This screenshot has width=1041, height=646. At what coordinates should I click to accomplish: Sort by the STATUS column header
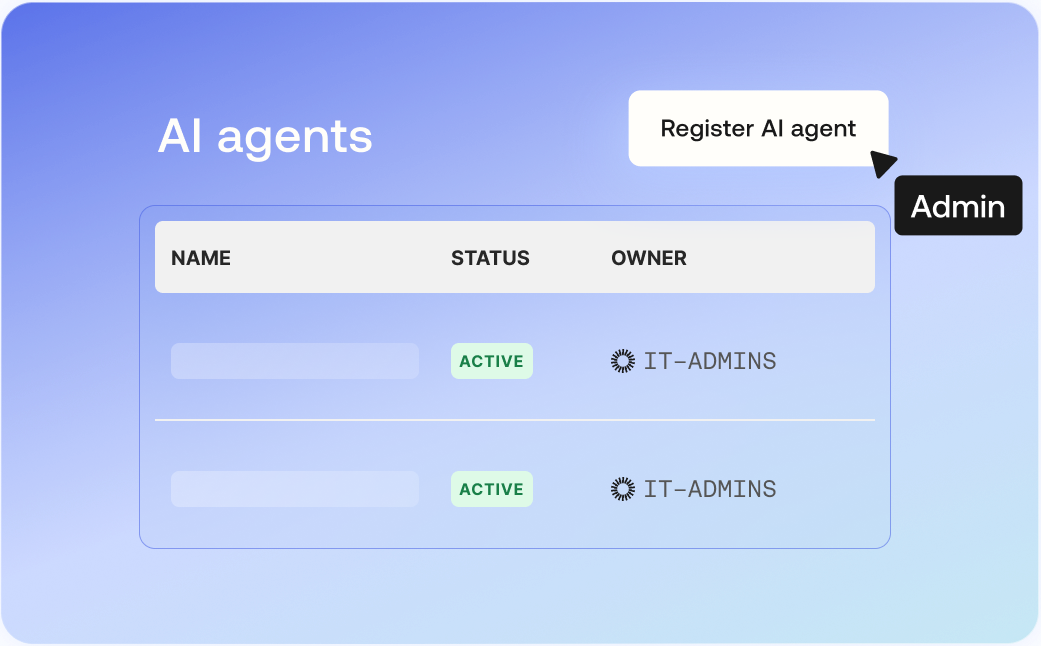[x=490, y=258]
